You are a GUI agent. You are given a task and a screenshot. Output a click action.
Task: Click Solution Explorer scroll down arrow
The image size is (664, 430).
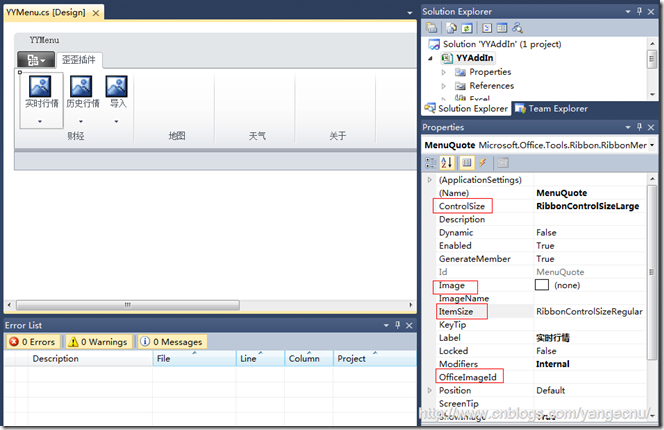coord(652,94)
